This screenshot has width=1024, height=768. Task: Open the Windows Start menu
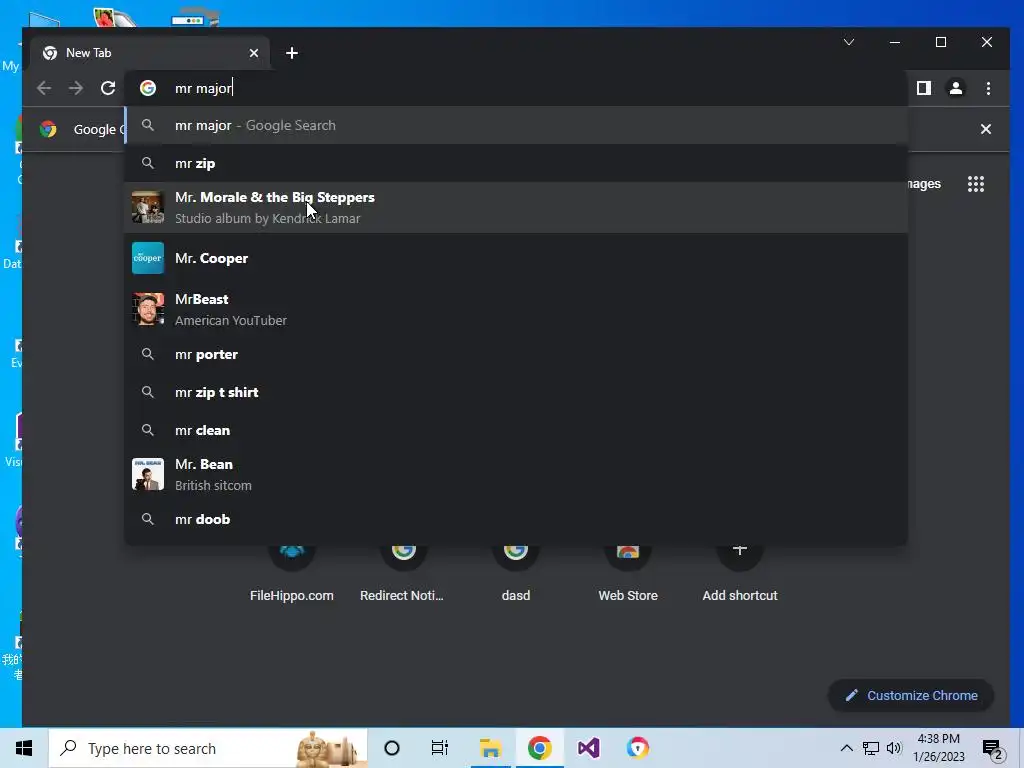tap(24, 748)
